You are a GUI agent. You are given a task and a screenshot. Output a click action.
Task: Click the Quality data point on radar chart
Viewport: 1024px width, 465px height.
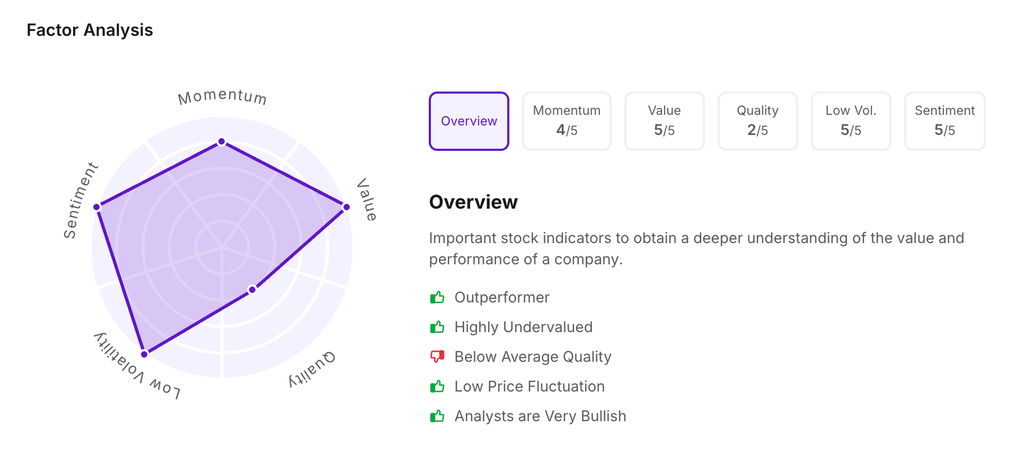tap(252, 290)
